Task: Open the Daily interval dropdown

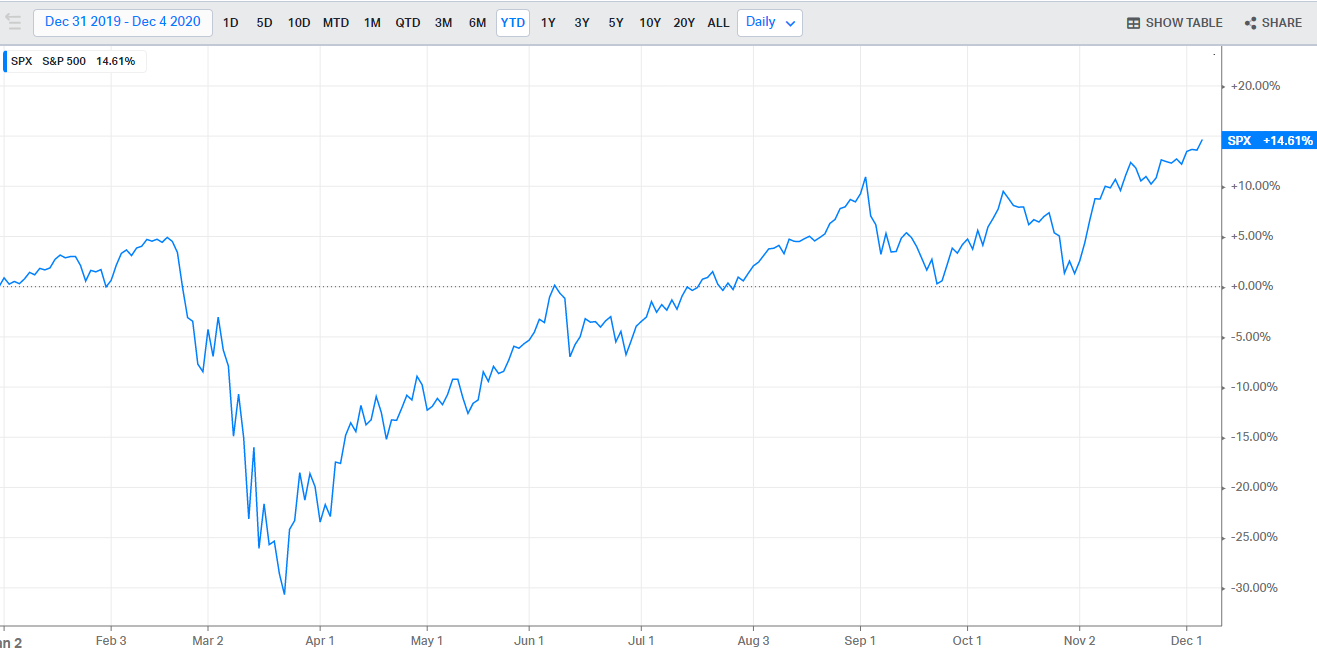Action: [x=769, y=22]
